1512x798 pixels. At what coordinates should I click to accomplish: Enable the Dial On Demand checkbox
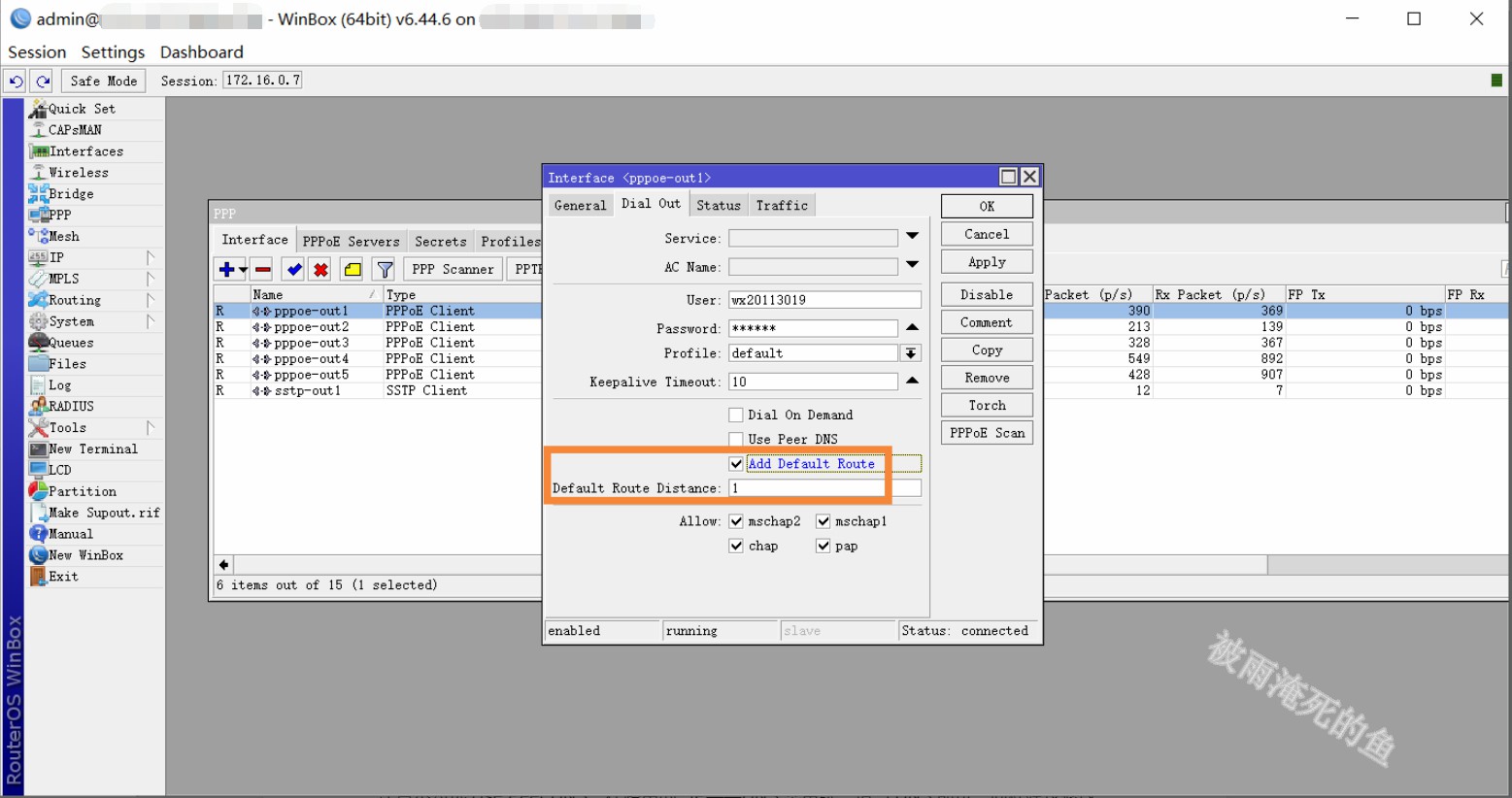tap(736, 416)
